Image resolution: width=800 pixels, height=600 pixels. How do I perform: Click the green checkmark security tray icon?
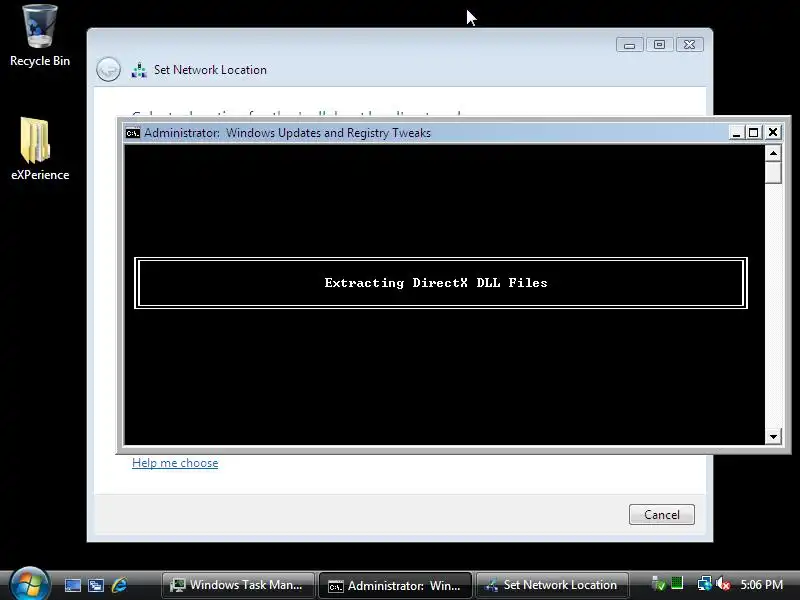pos(659,584)
